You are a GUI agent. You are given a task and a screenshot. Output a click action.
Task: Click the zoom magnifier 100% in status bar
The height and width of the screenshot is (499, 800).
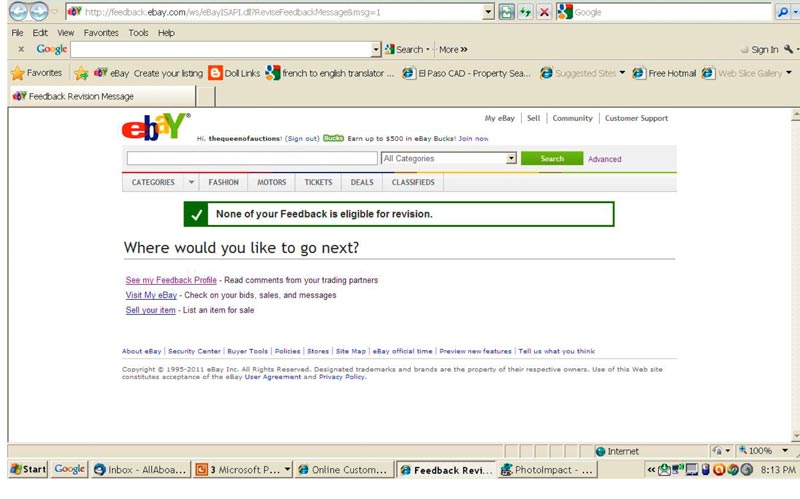tap(756, 451)
